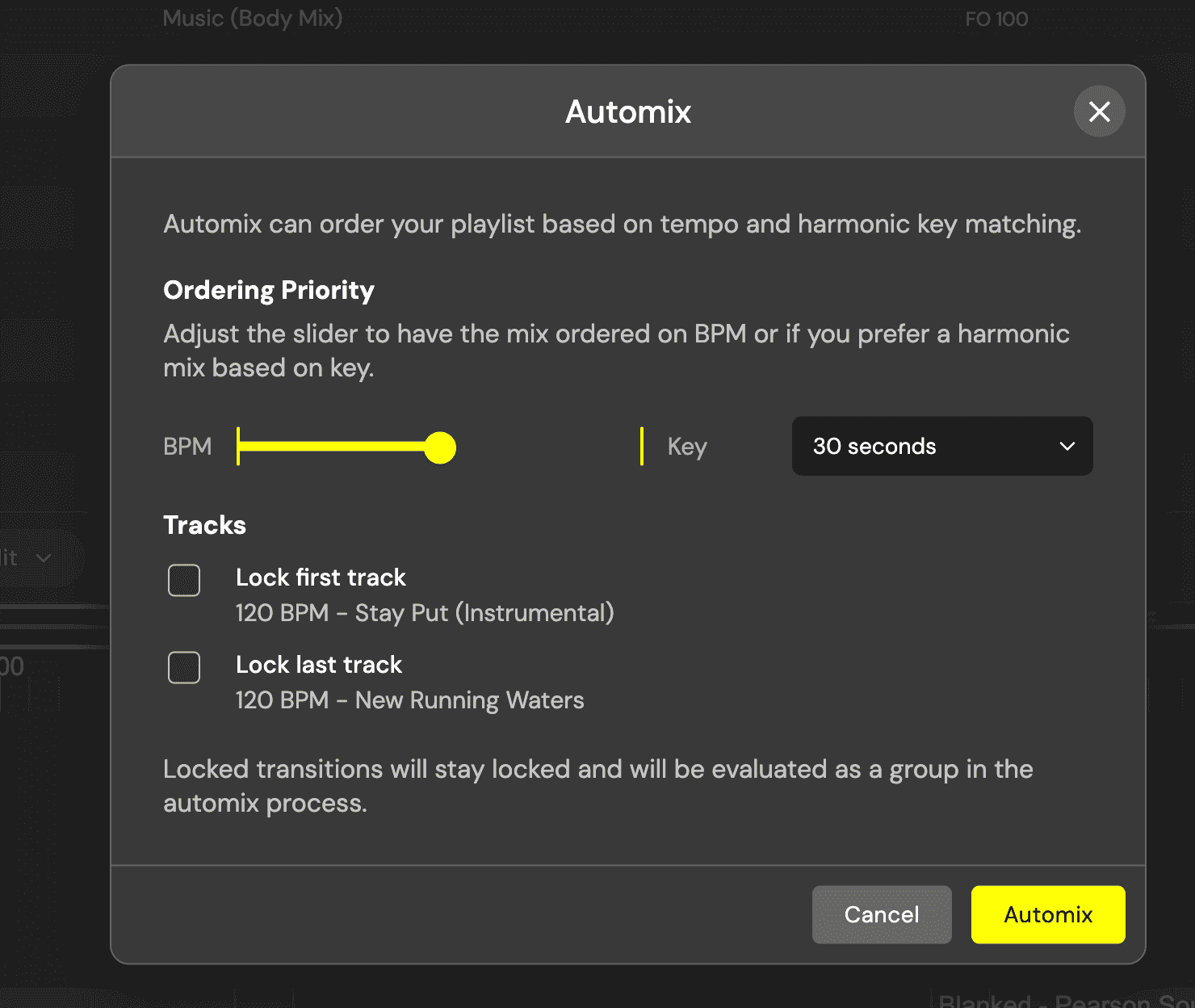Click the BPM start marker of the slider
The image size is (1195, 1008).
[x=238, y=447]
